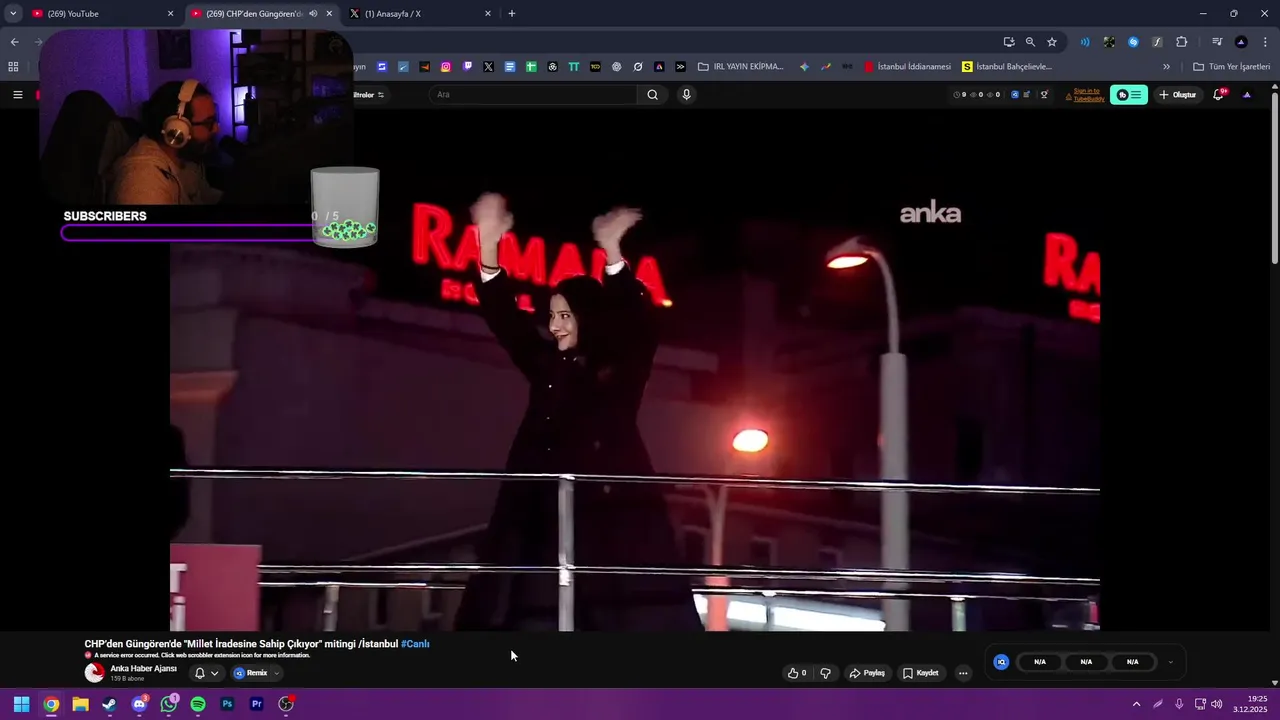This screenshot has width=1280, height=720.
Task: Click the install/cast screen icon in address bar
Action: click(x=1009, y=42)
